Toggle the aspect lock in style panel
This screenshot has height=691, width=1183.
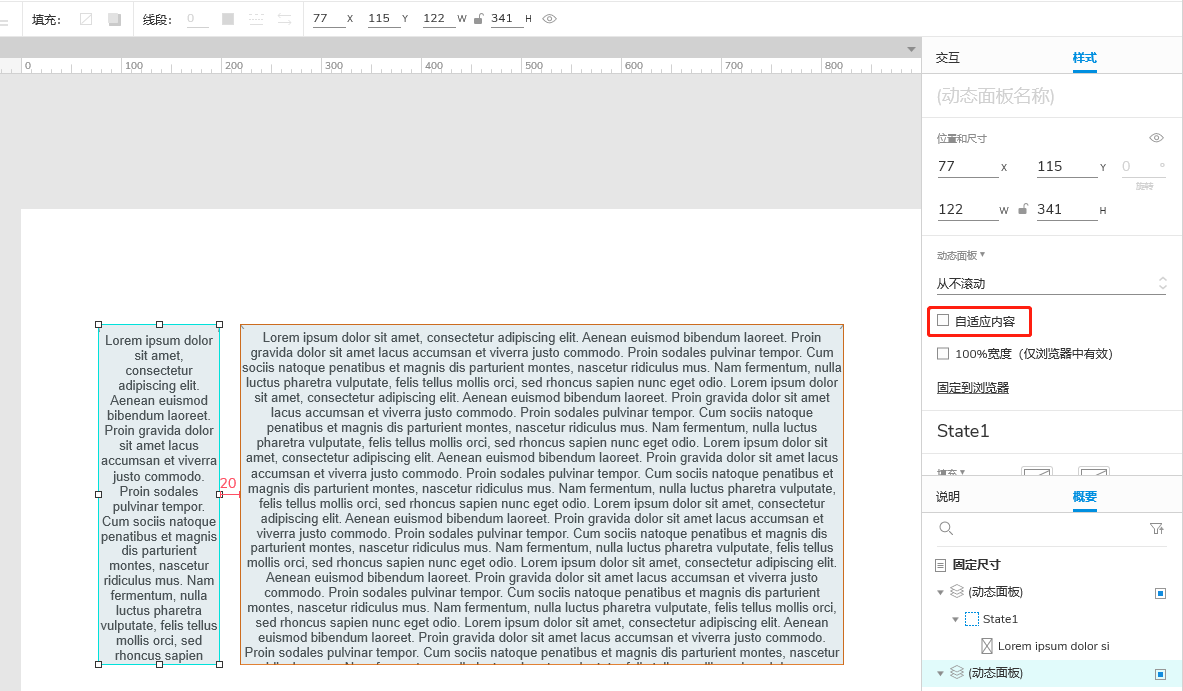pyautogui.click(x=1022, y=210)
